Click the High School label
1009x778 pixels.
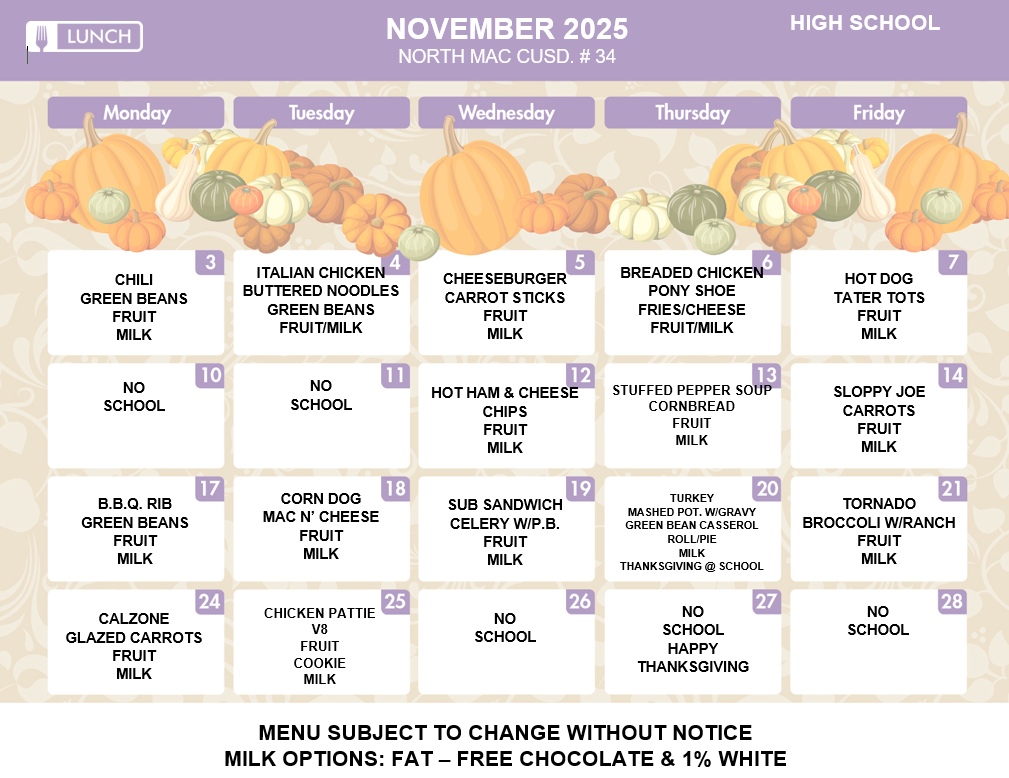pos(865,23)
